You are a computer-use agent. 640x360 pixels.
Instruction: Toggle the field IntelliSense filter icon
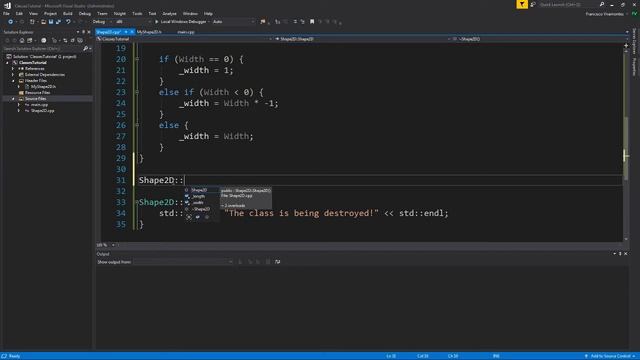[198, 218]
